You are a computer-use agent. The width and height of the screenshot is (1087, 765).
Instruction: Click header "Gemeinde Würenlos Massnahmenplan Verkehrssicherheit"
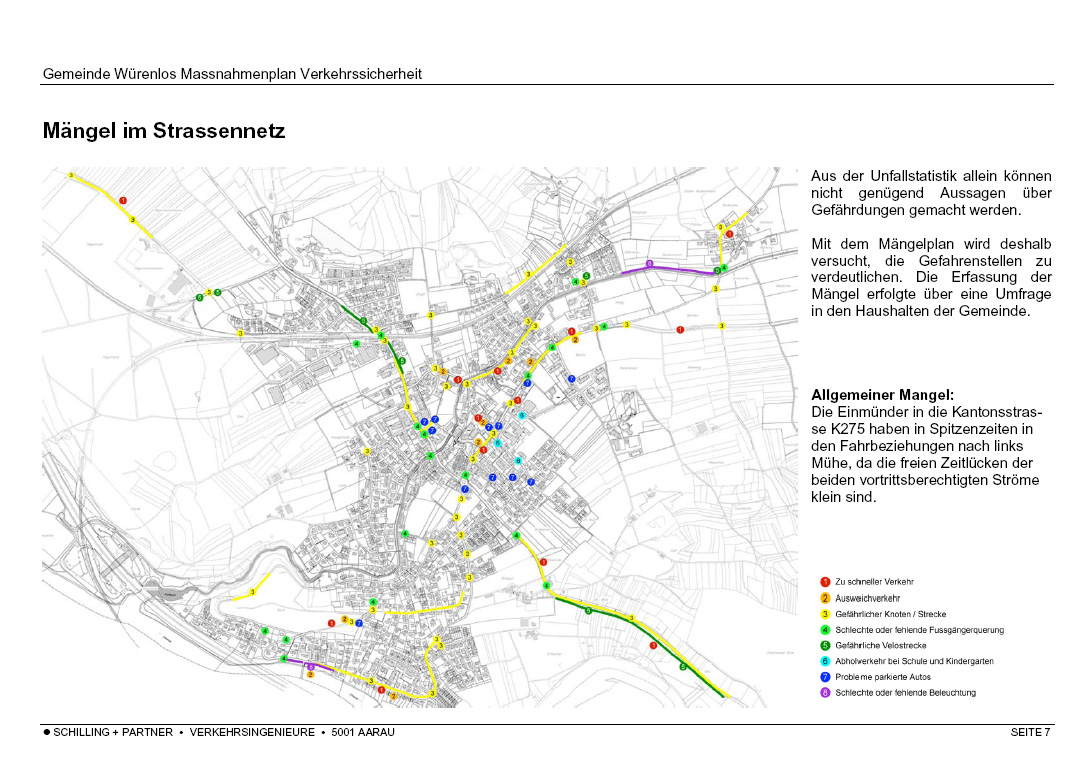click(232, 73)
